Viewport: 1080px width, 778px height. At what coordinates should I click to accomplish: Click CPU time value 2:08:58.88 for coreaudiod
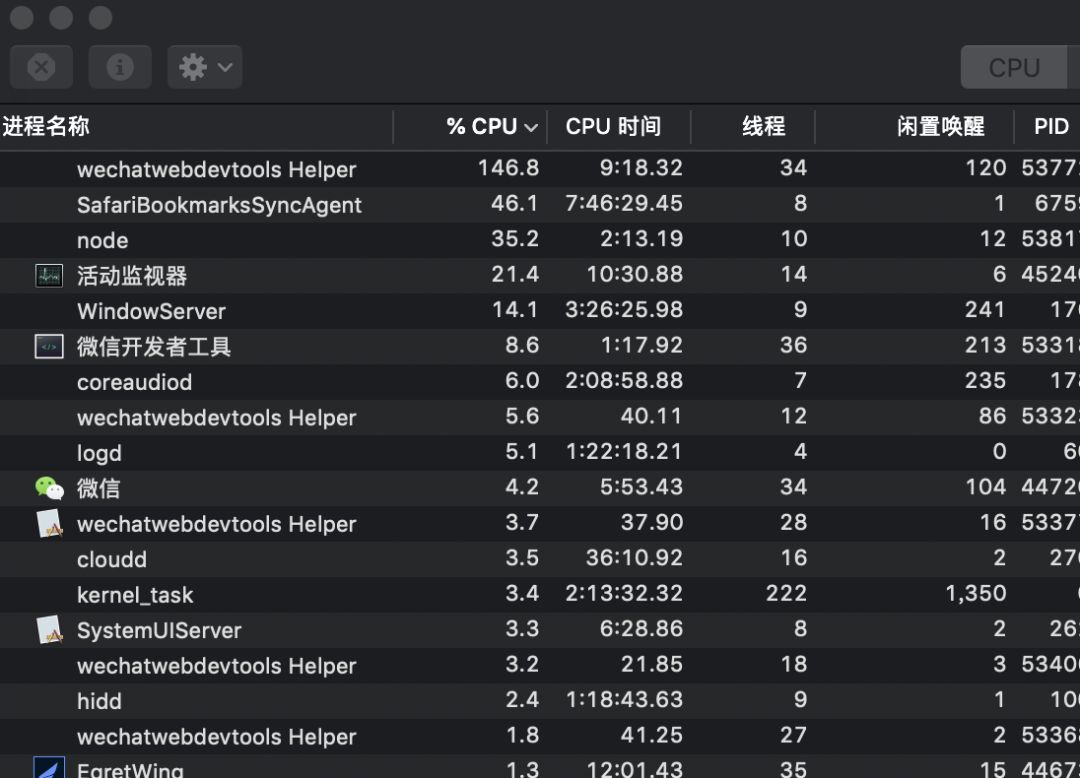[623, 381]
